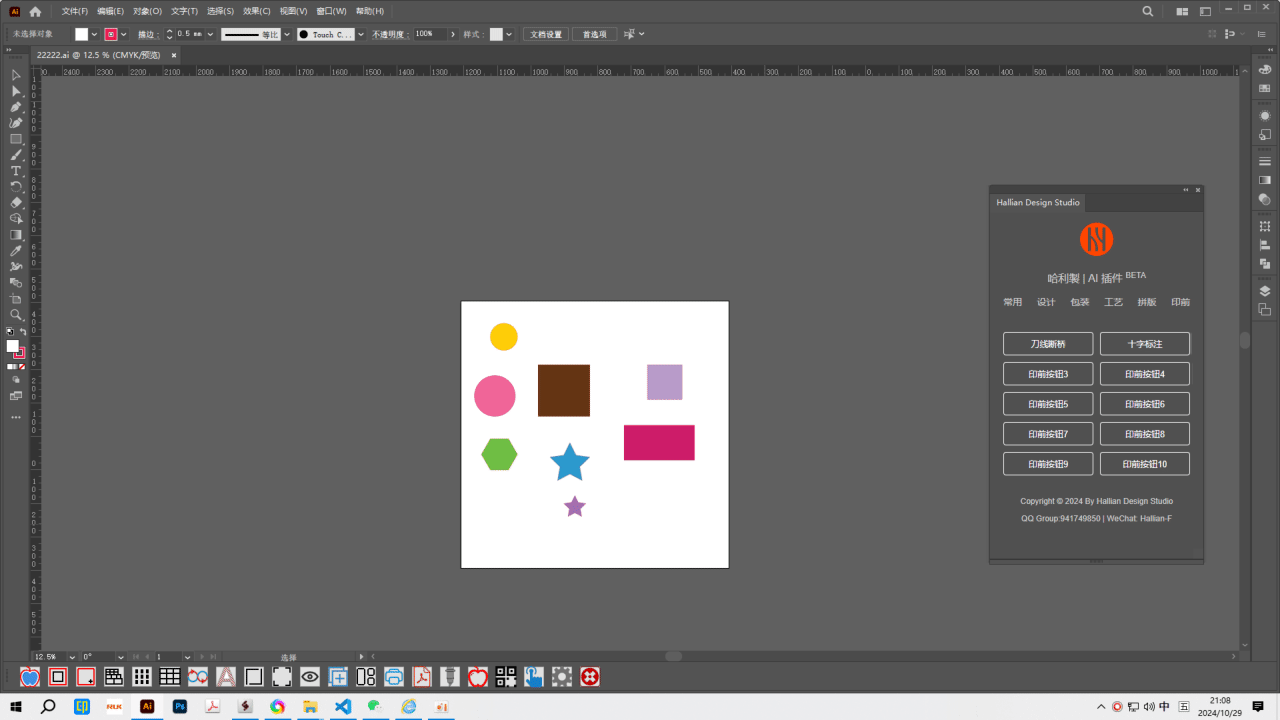Click the 十字标注 button
This screenshot has height=720, width=1280.
click(1145, 344)
